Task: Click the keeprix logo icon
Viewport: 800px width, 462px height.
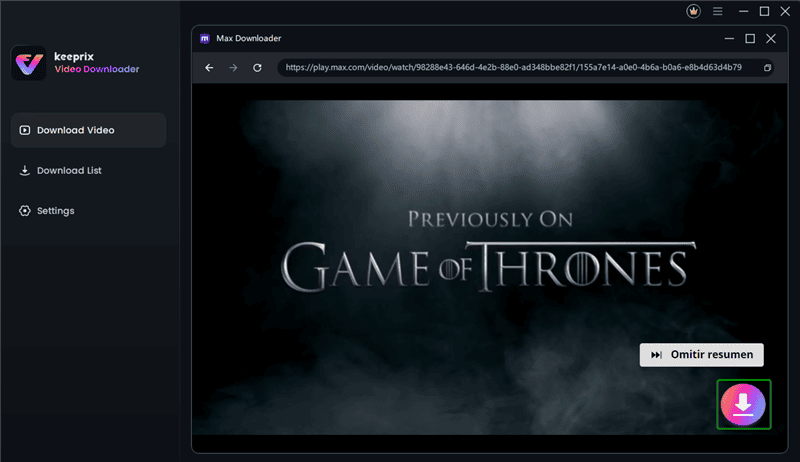Action: click(x=29, y=63)
